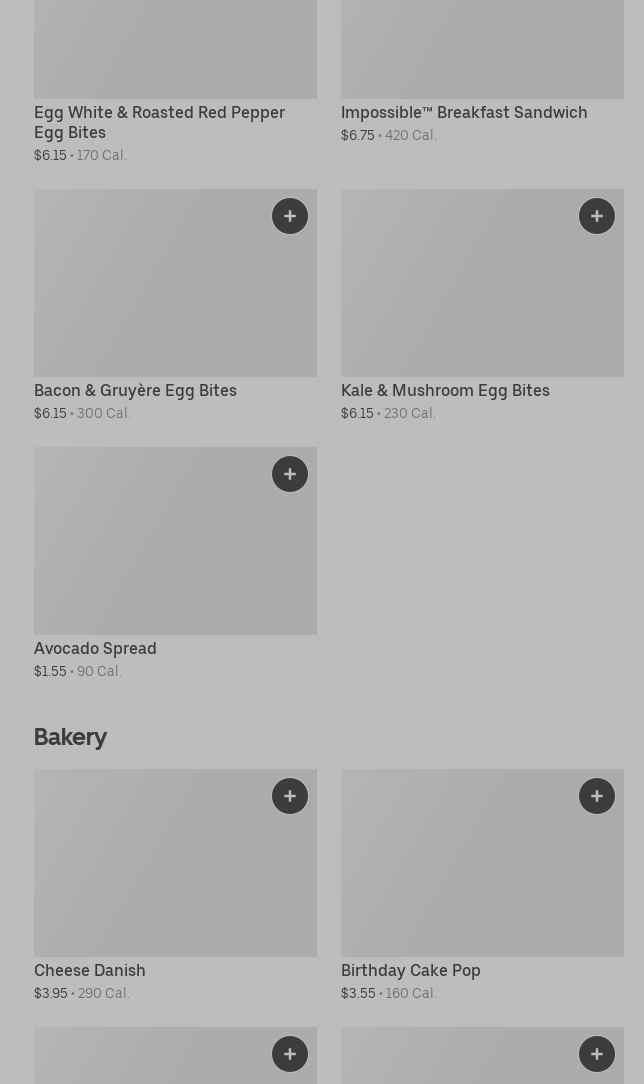Add Bacon & Gruyère Egg Bites with plus
Image resolution: width=644 pixels, height=1084 pixels.
point(290,216)
